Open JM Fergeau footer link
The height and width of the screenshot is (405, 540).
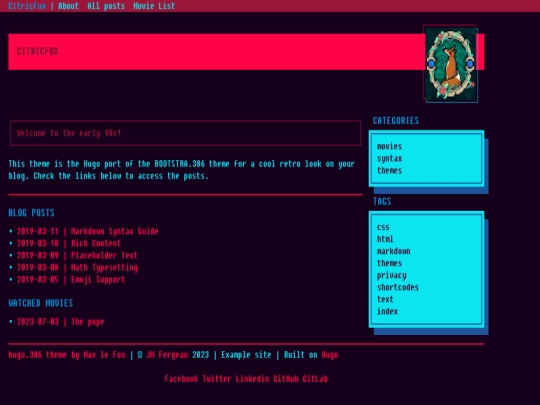pos(167,355)
